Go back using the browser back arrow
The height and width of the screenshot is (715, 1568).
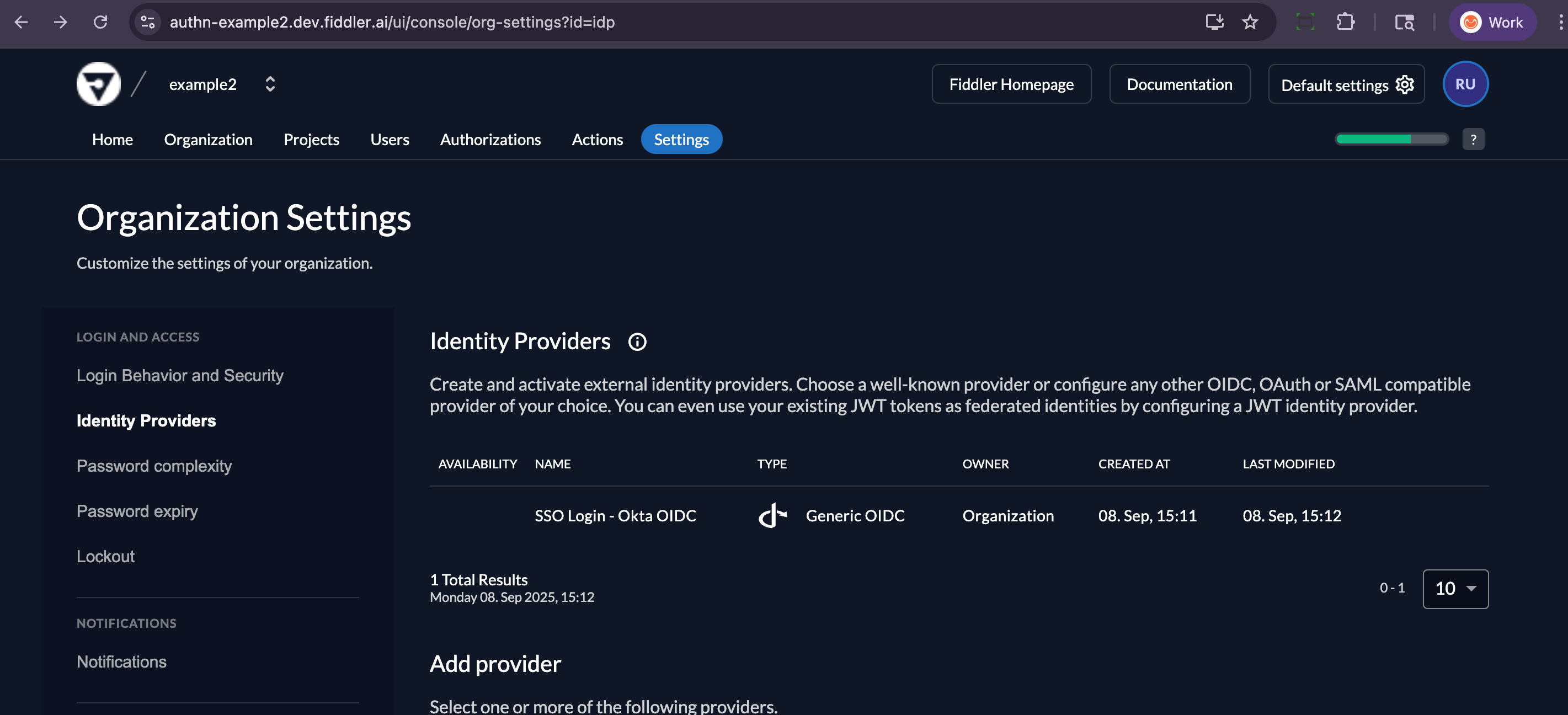pos(22,23)
